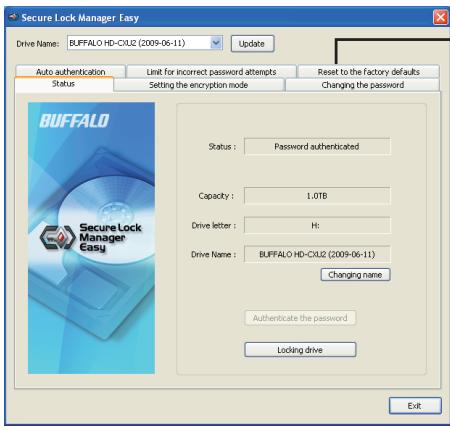Open Setting the encryption mode tab
This screenshot has height=426, width=450.
pos(199,85)
